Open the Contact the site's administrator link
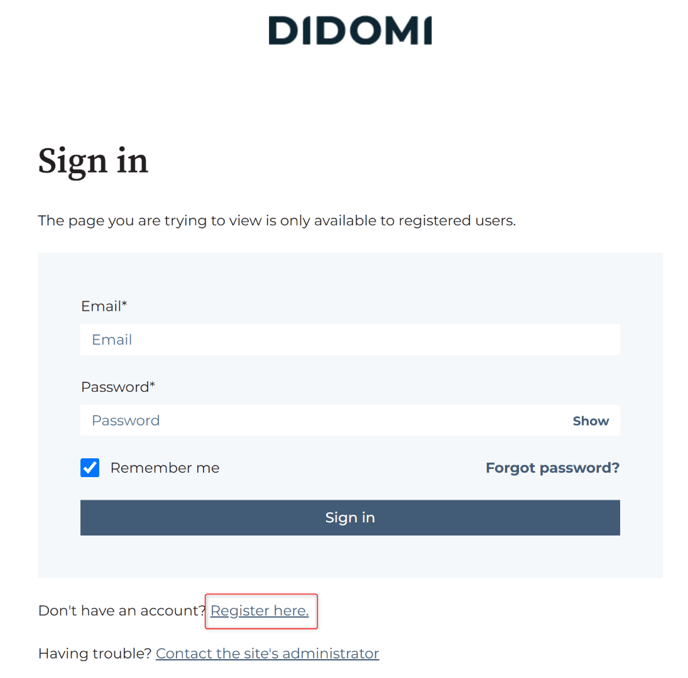 click(x=267, y=653)
